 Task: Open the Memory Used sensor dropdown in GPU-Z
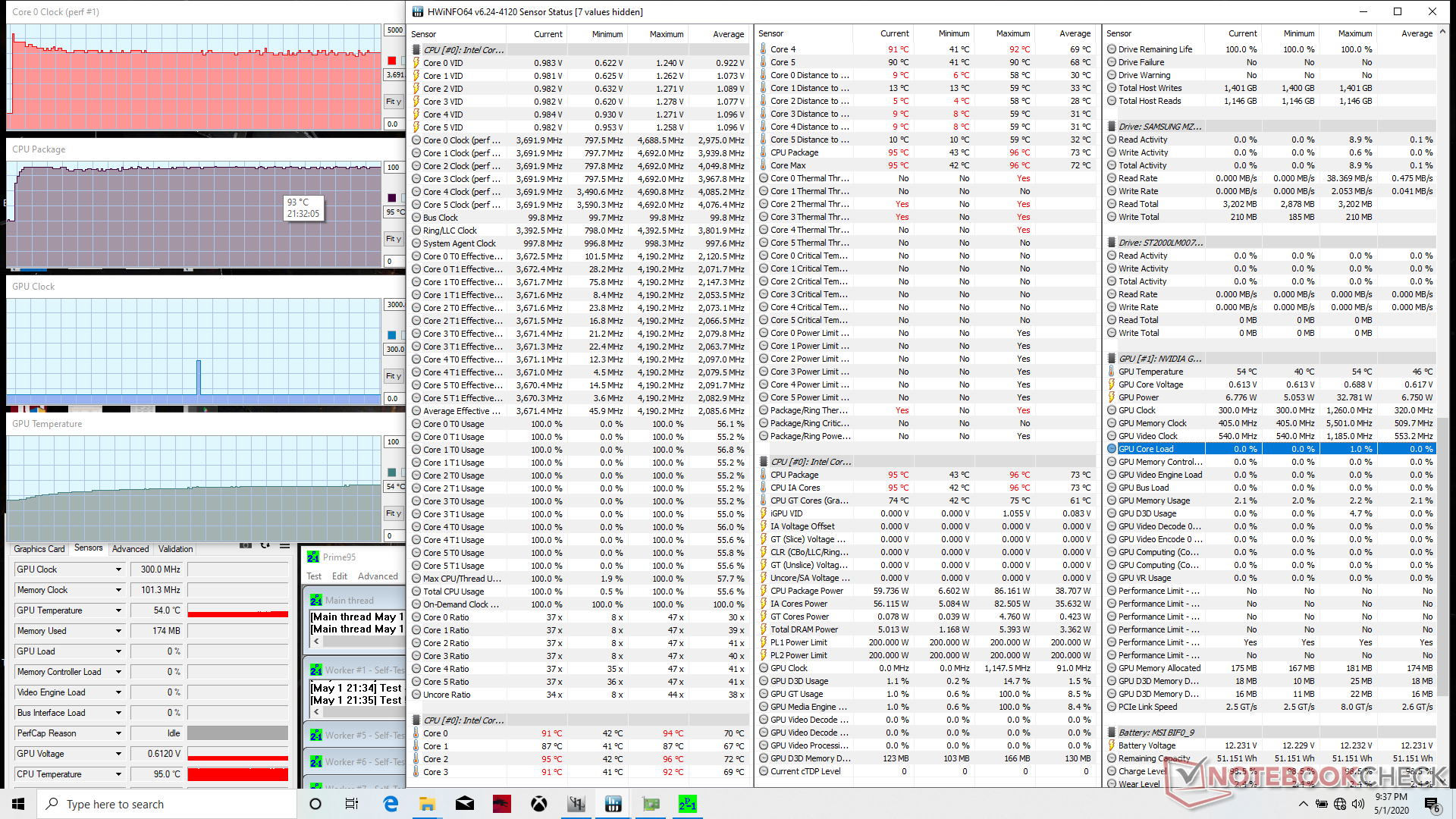point(118,631)
